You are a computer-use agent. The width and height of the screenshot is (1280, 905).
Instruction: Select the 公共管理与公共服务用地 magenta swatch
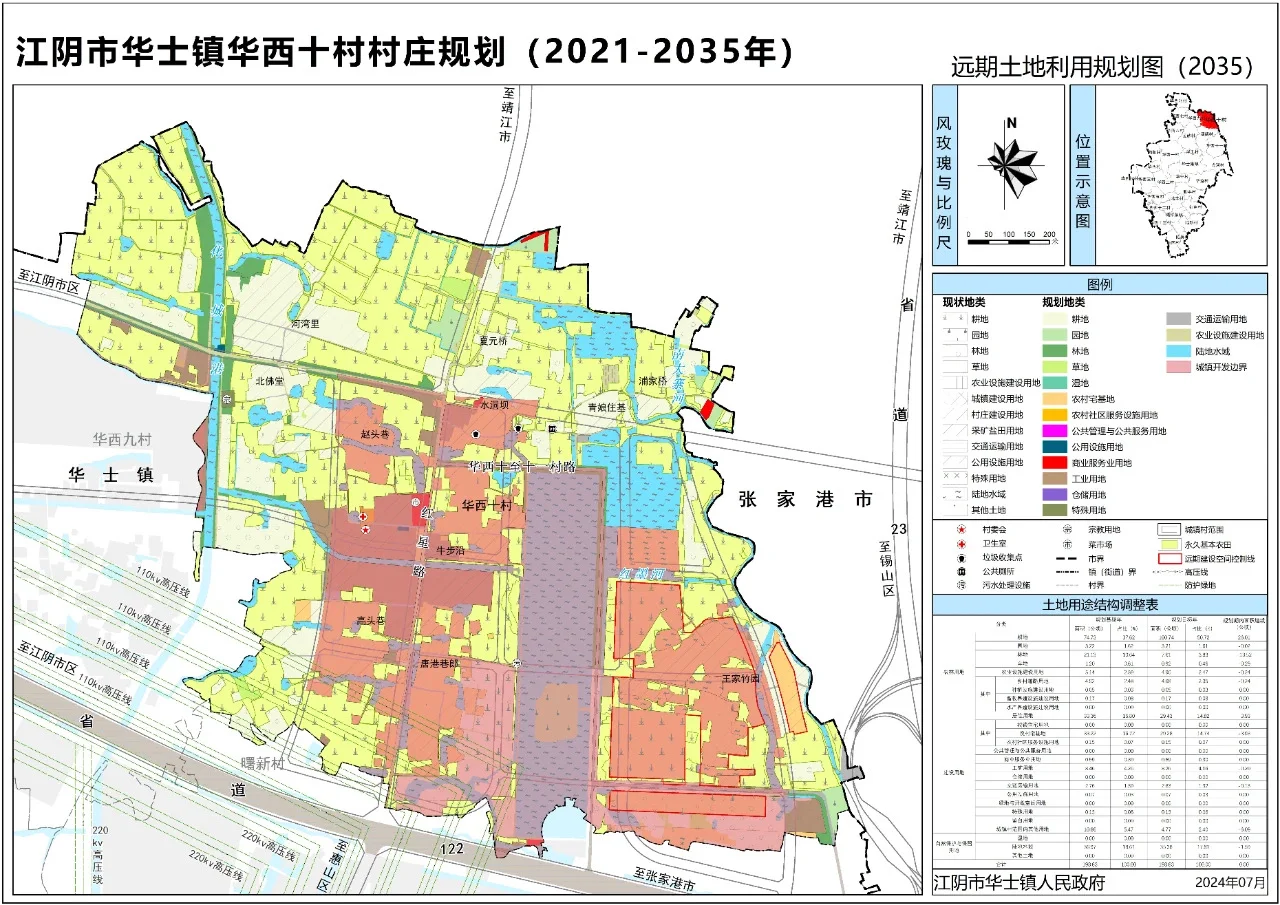click(x=1055, y=430)
